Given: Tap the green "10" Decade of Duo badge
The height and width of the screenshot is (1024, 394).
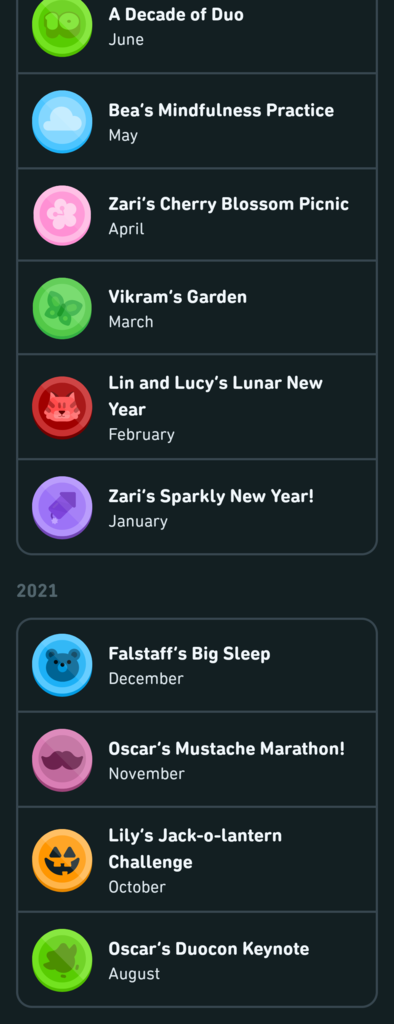Looking at the screenshot, I should point(62,26).
